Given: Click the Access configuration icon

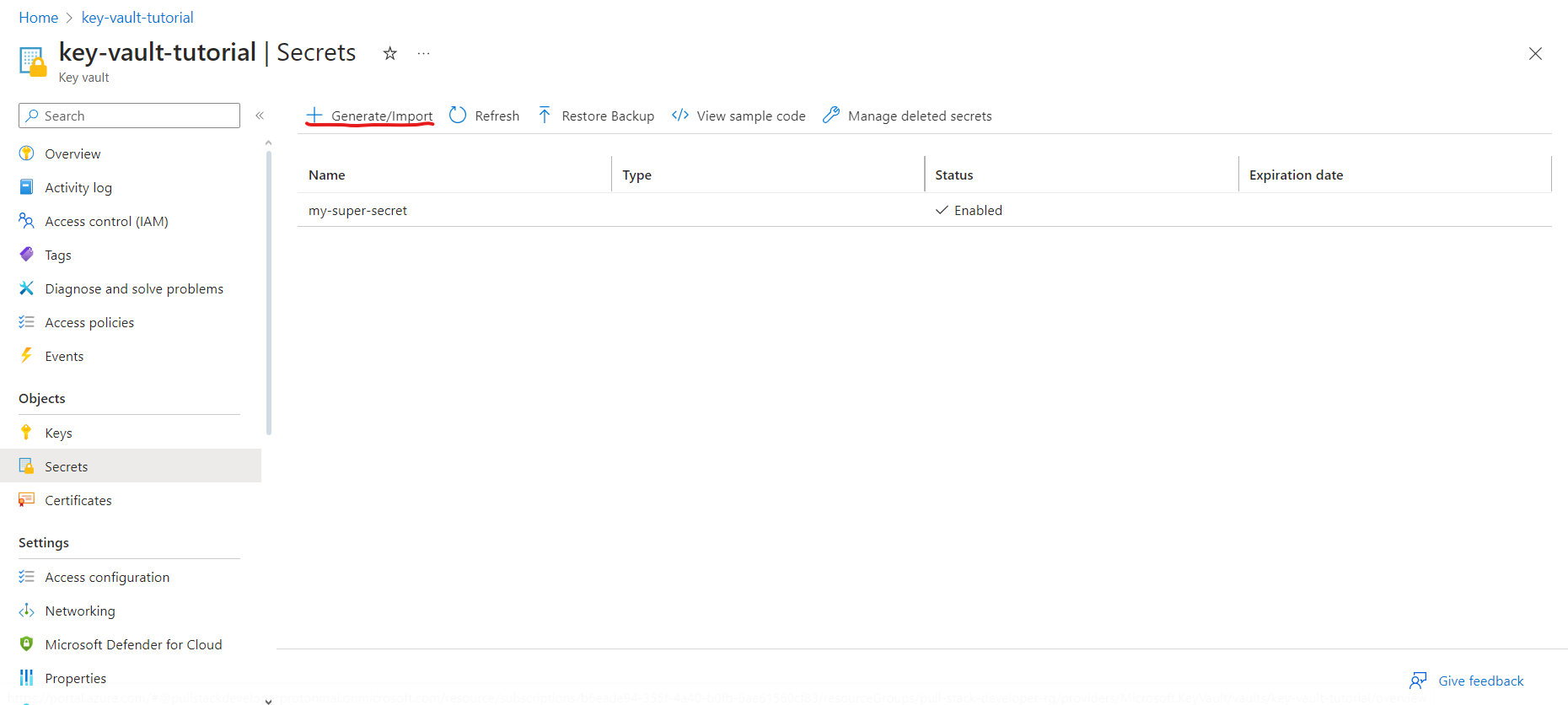Looking at the screenshot, I should click(x=27, y=577).
